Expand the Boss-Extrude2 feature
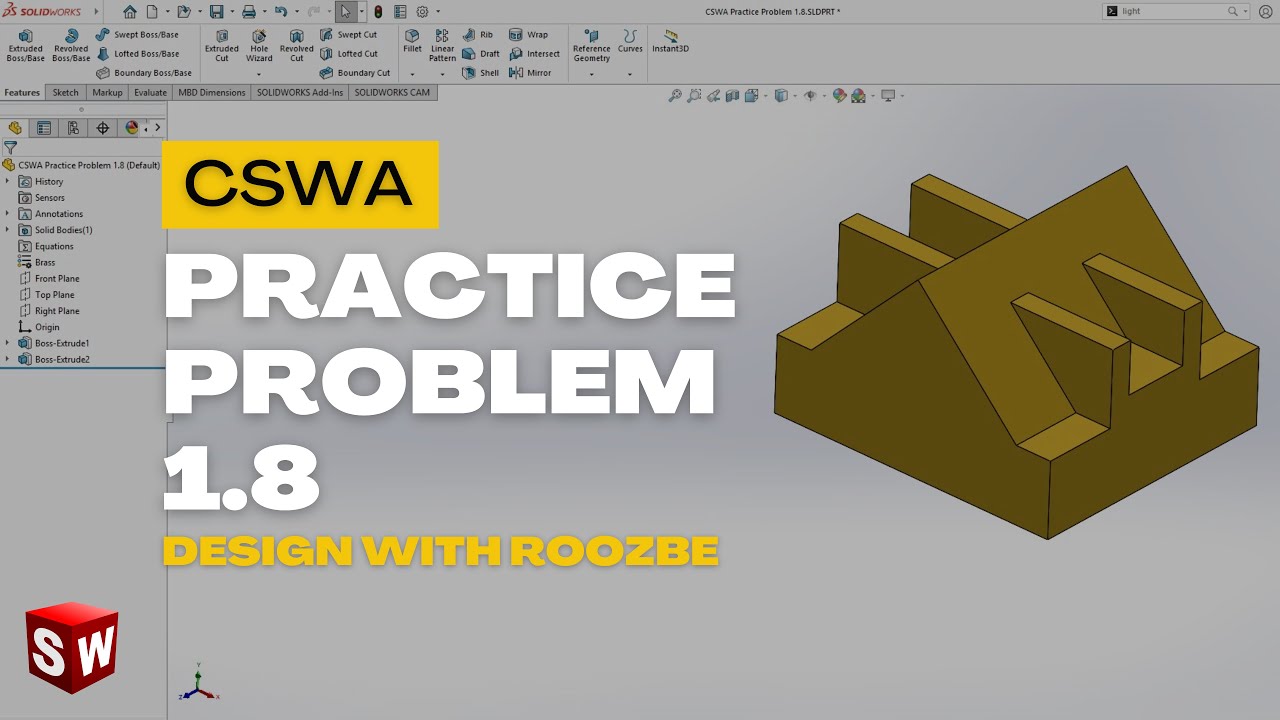 click(x=7, y=359)
